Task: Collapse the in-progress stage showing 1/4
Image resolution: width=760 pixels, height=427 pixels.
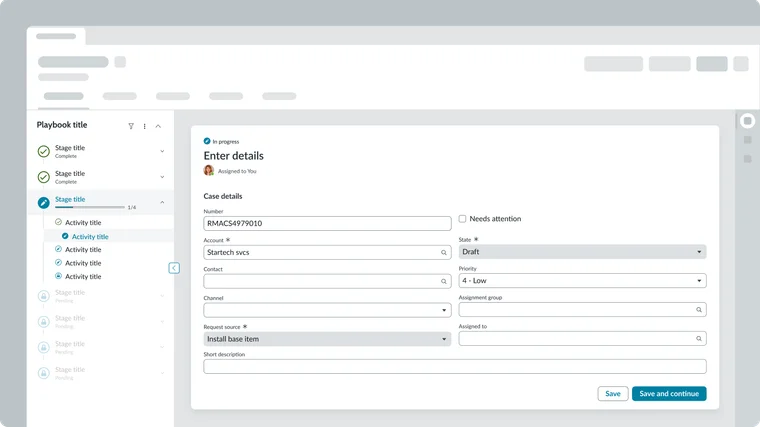Action: (x=162, y=202)
